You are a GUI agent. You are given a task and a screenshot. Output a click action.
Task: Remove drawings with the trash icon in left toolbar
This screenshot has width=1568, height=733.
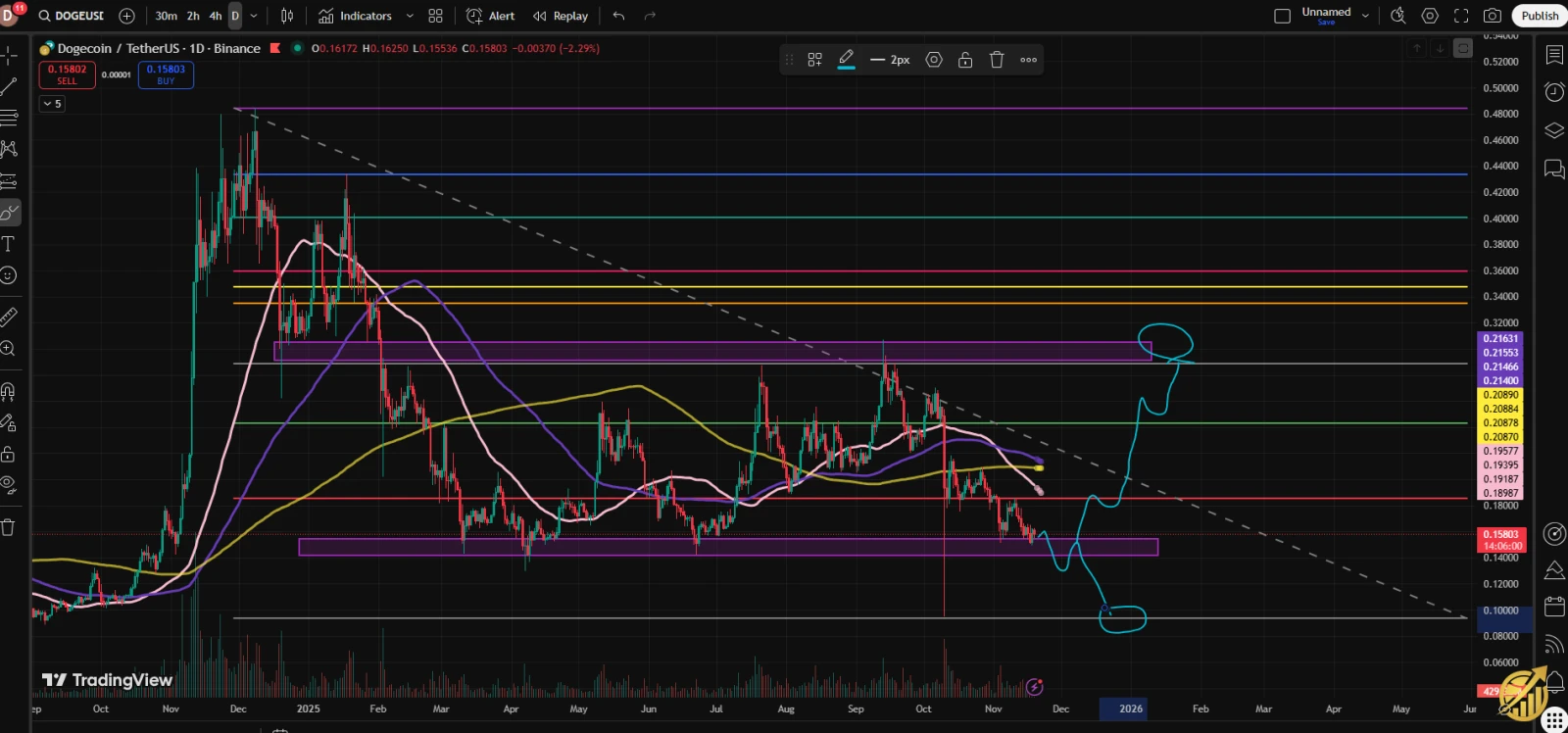pos(9,527)
